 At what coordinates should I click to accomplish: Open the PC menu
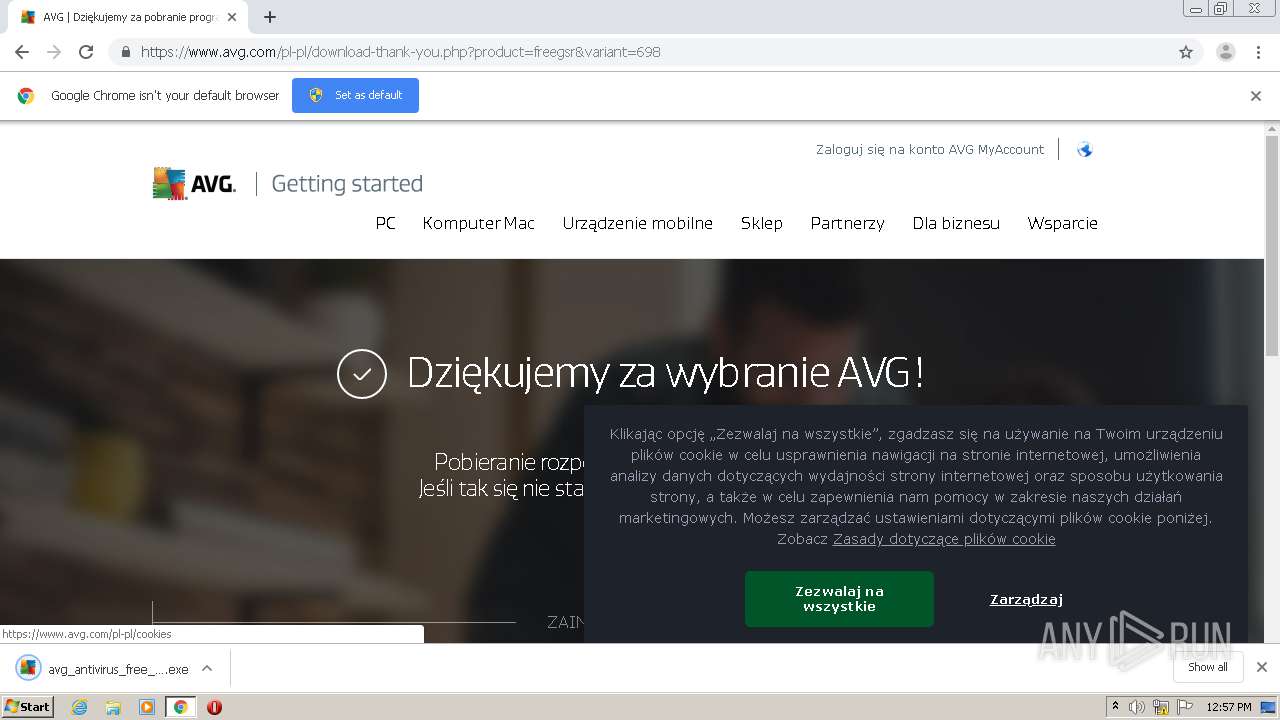point(386,223)
